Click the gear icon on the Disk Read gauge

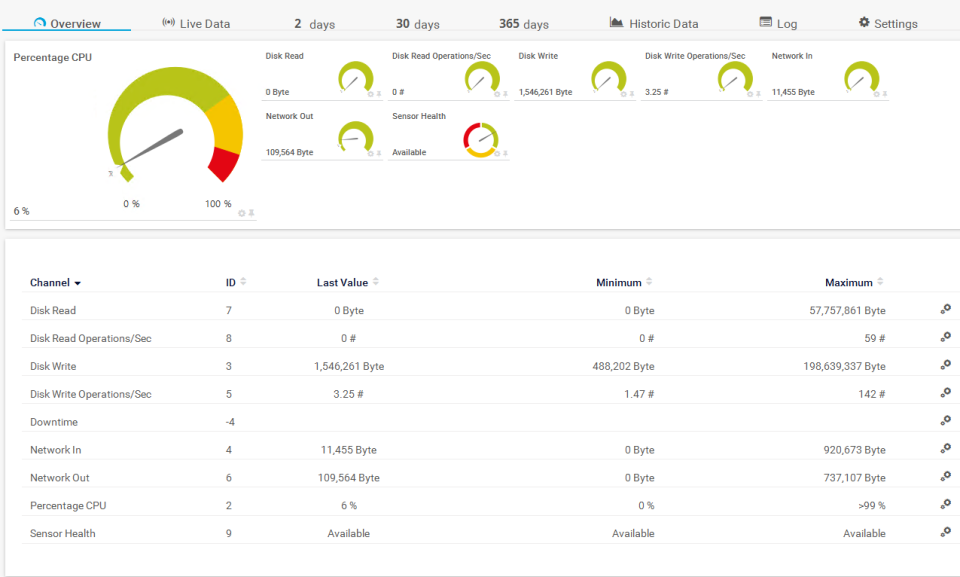click(x=369, y=95)
